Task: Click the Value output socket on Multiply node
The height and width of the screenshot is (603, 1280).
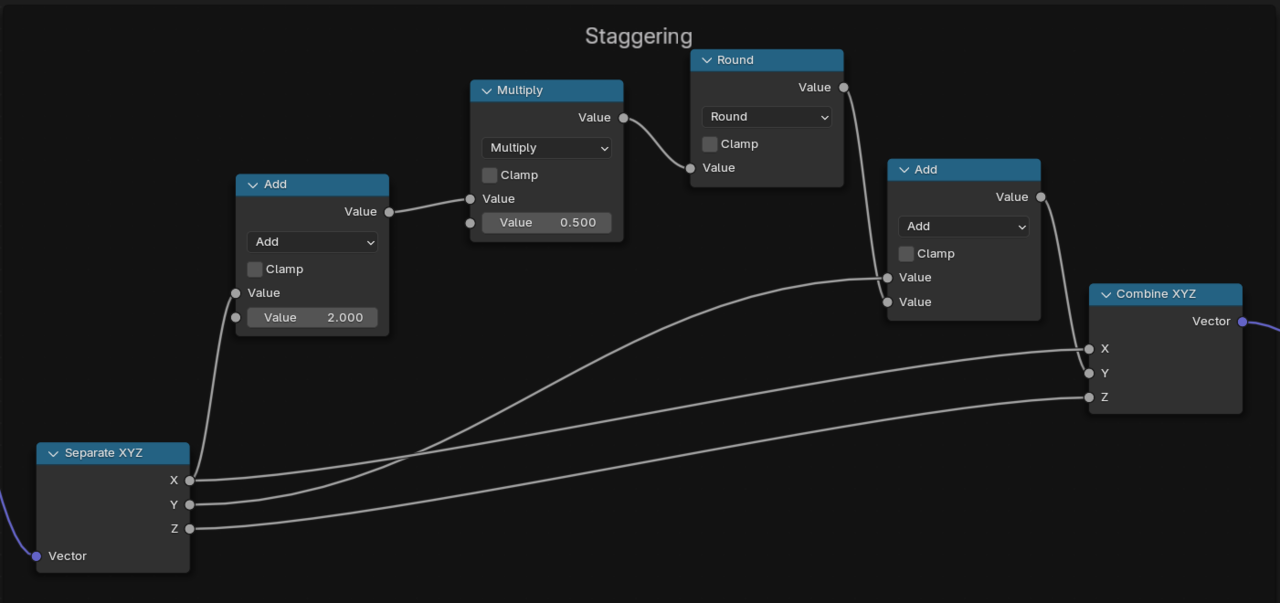Action: point(623,118)
